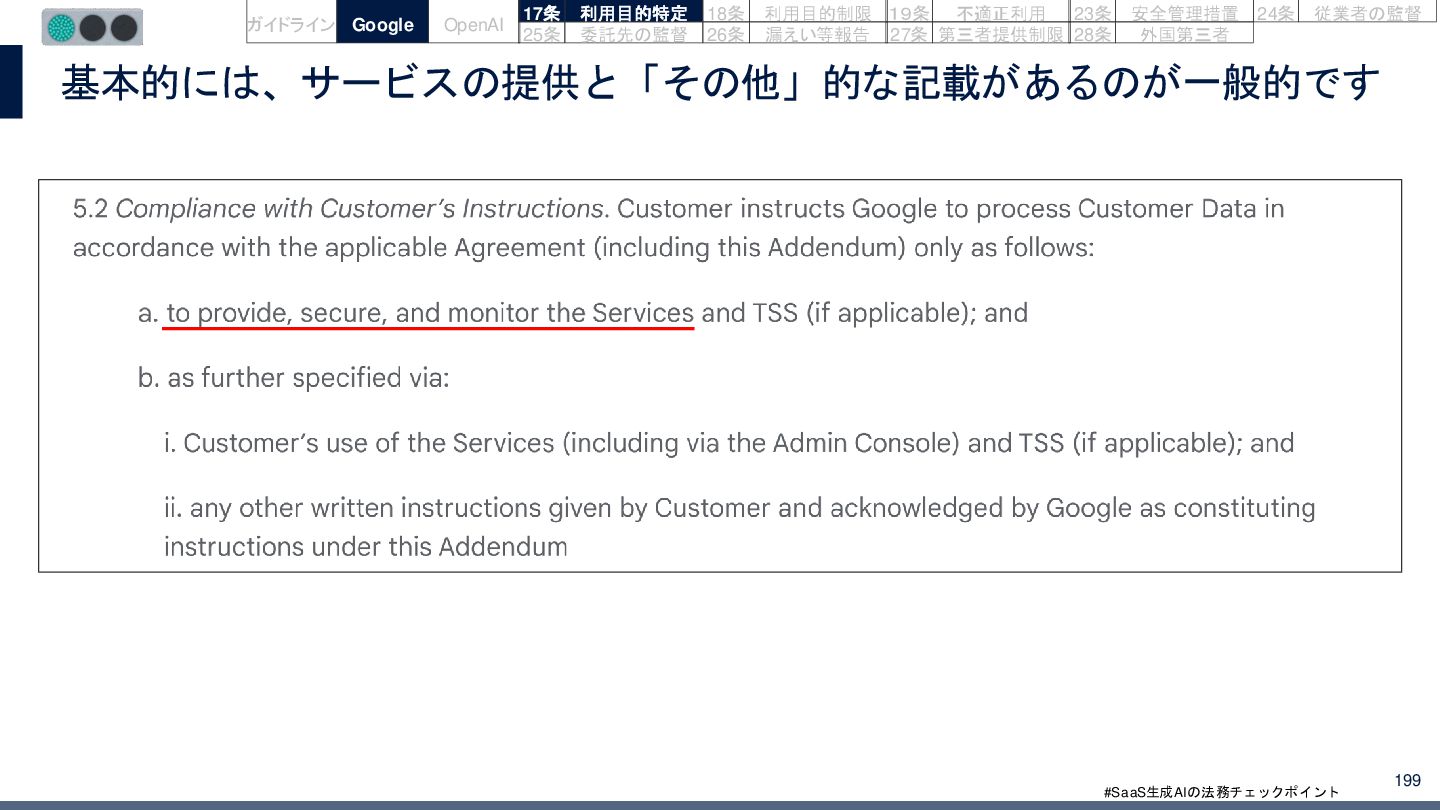1440x810 pixels.
Task: Open the 外国第三者 section tab
Action: (1184, 34)
